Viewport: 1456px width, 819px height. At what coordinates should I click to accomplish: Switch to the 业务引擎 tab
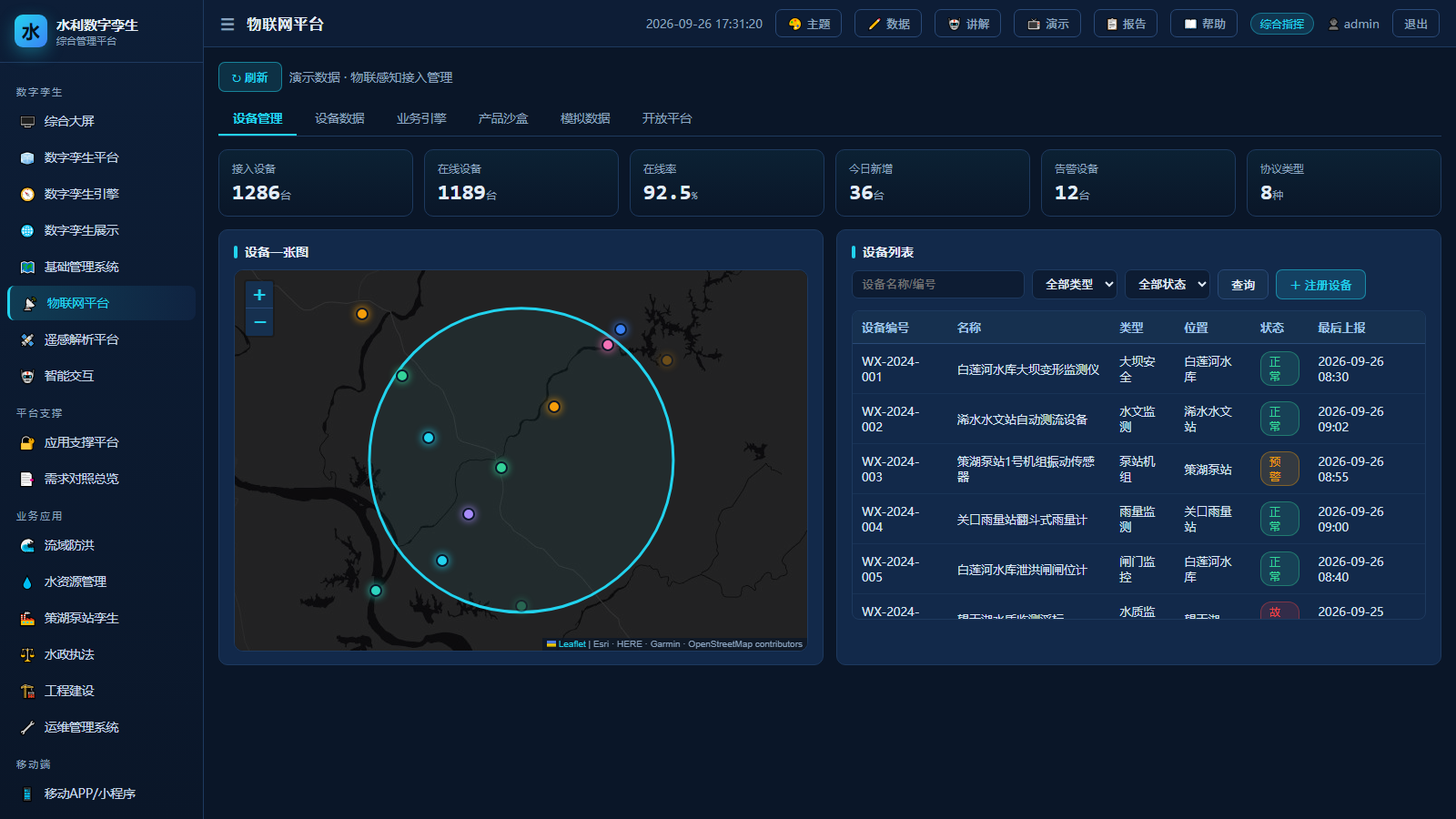[x=421, y=118]
